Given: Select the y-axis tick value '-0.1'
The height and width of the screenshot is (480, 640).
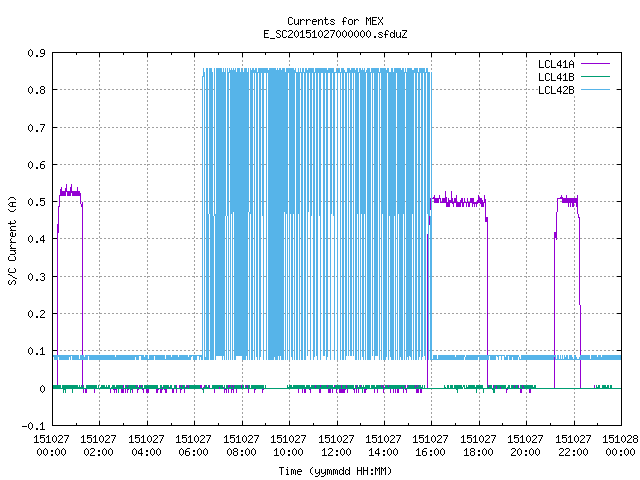Looking at the screenshot, I should pos(33,426).
